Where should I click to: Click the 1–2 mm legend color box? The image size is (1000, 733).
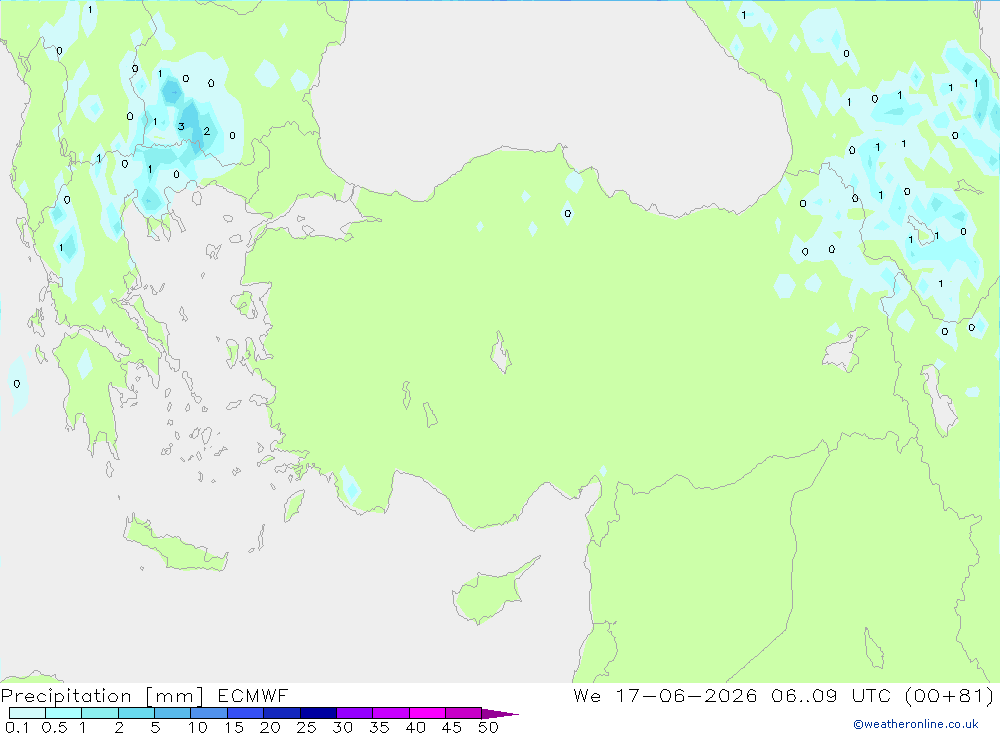100,713
